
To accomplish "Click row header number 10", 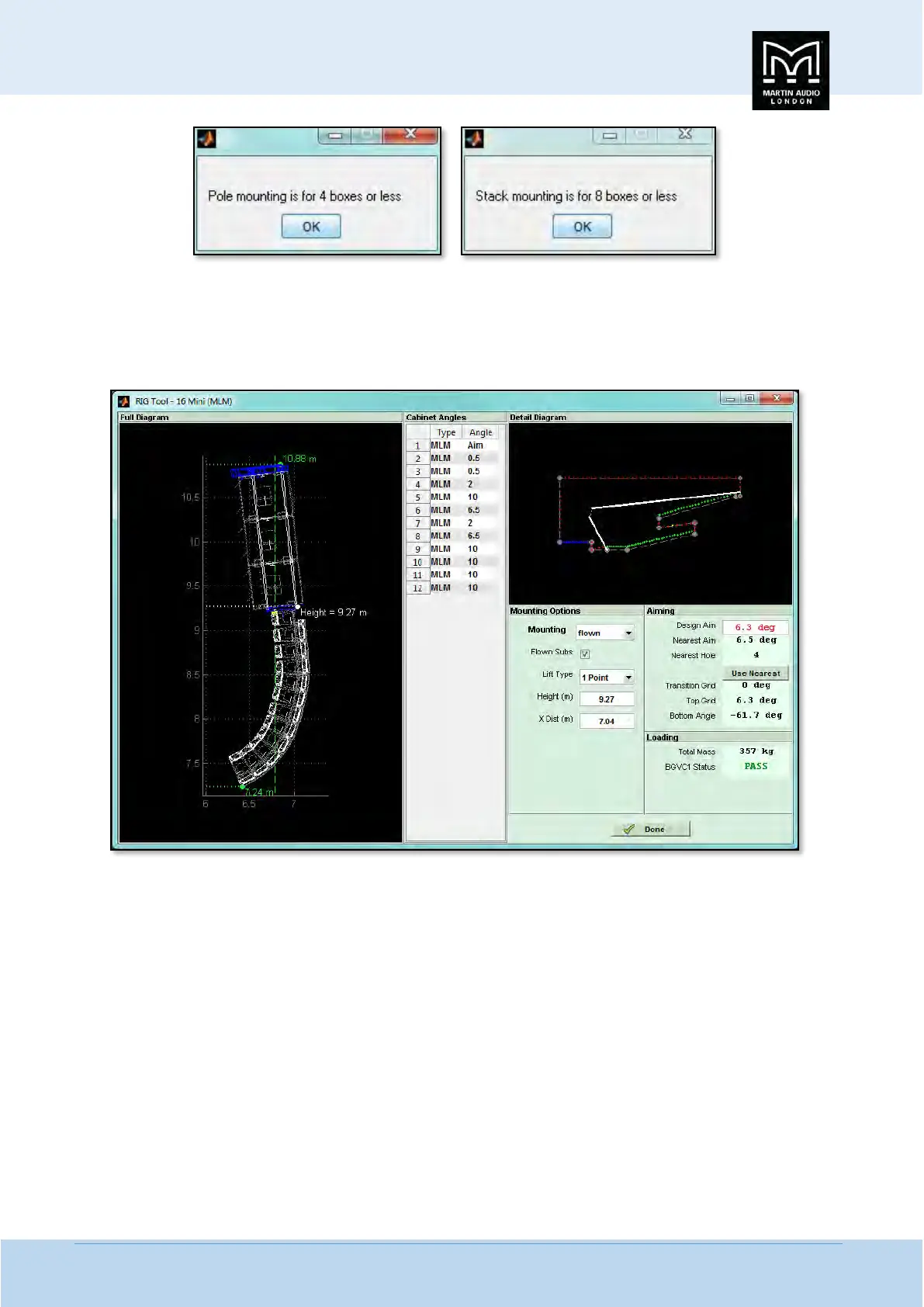I will (417, 562).
